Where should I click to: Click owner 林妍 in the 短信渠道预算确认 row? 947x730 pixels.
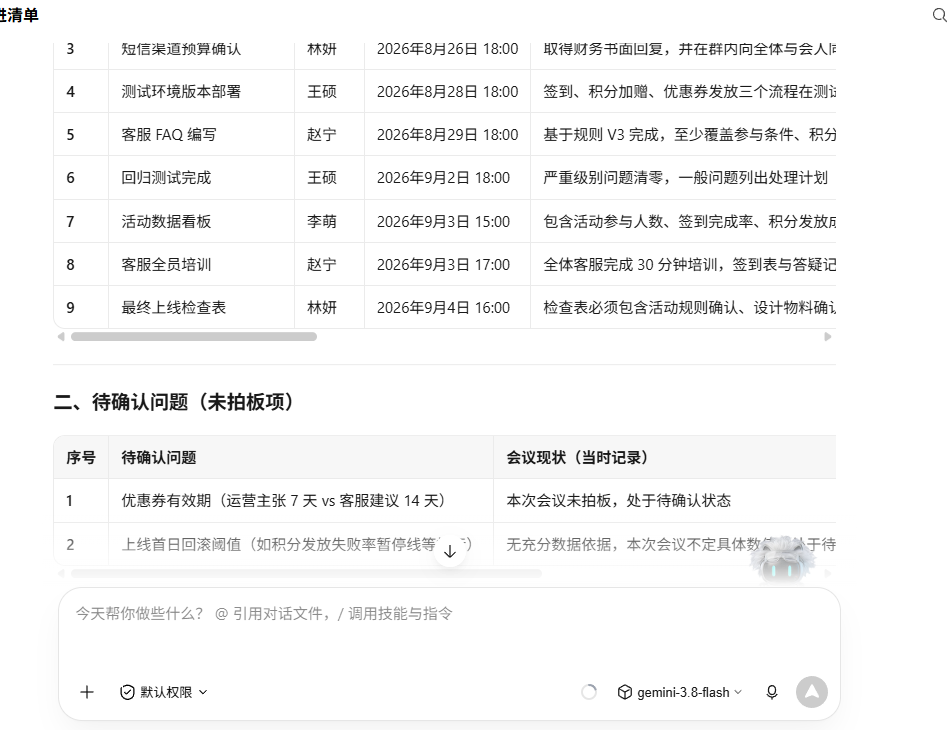322,49
